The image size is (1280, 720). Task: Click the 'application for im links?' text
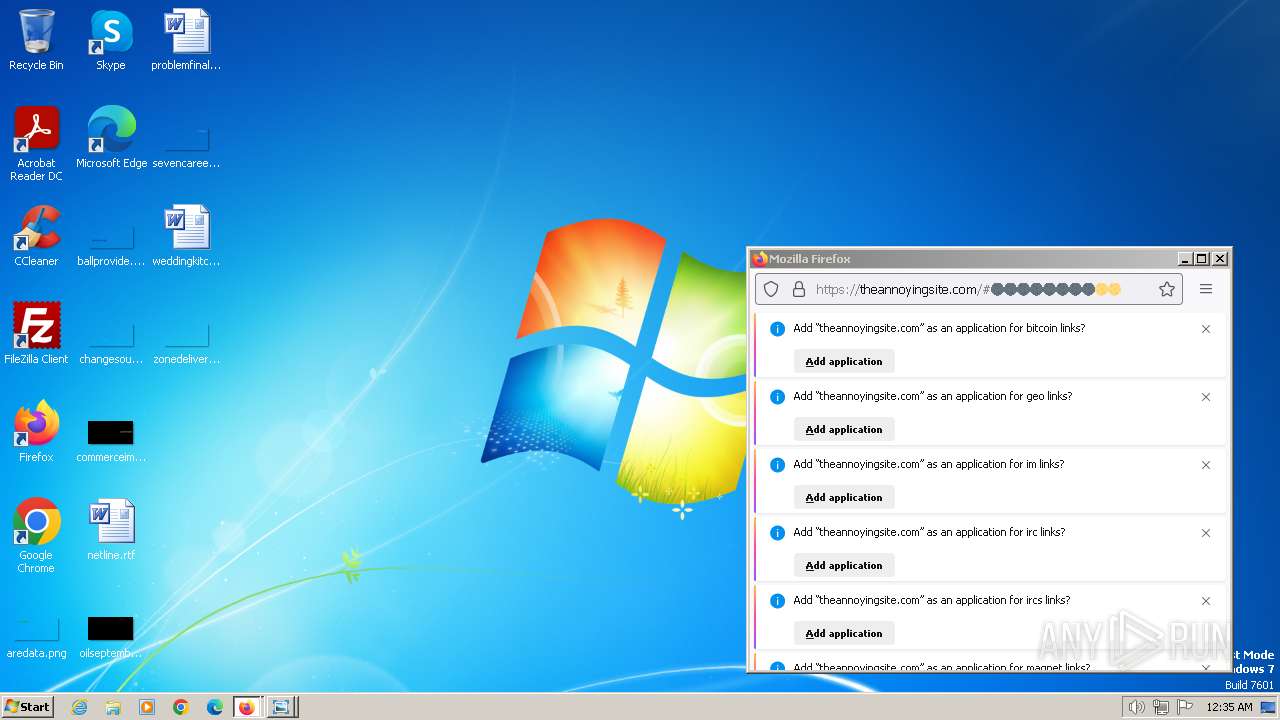[x=1004, y=464]
